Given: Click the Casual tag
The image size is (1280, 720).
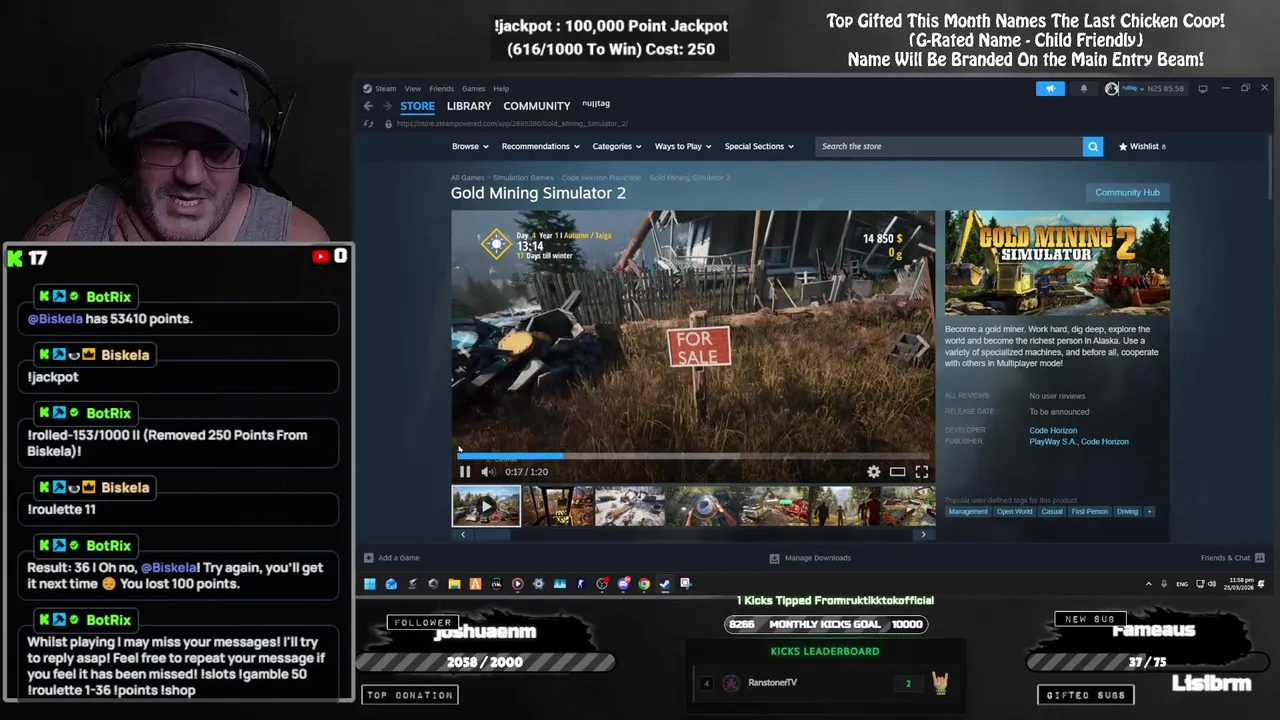Looking at the screenshot, I should click(1052, 512).
